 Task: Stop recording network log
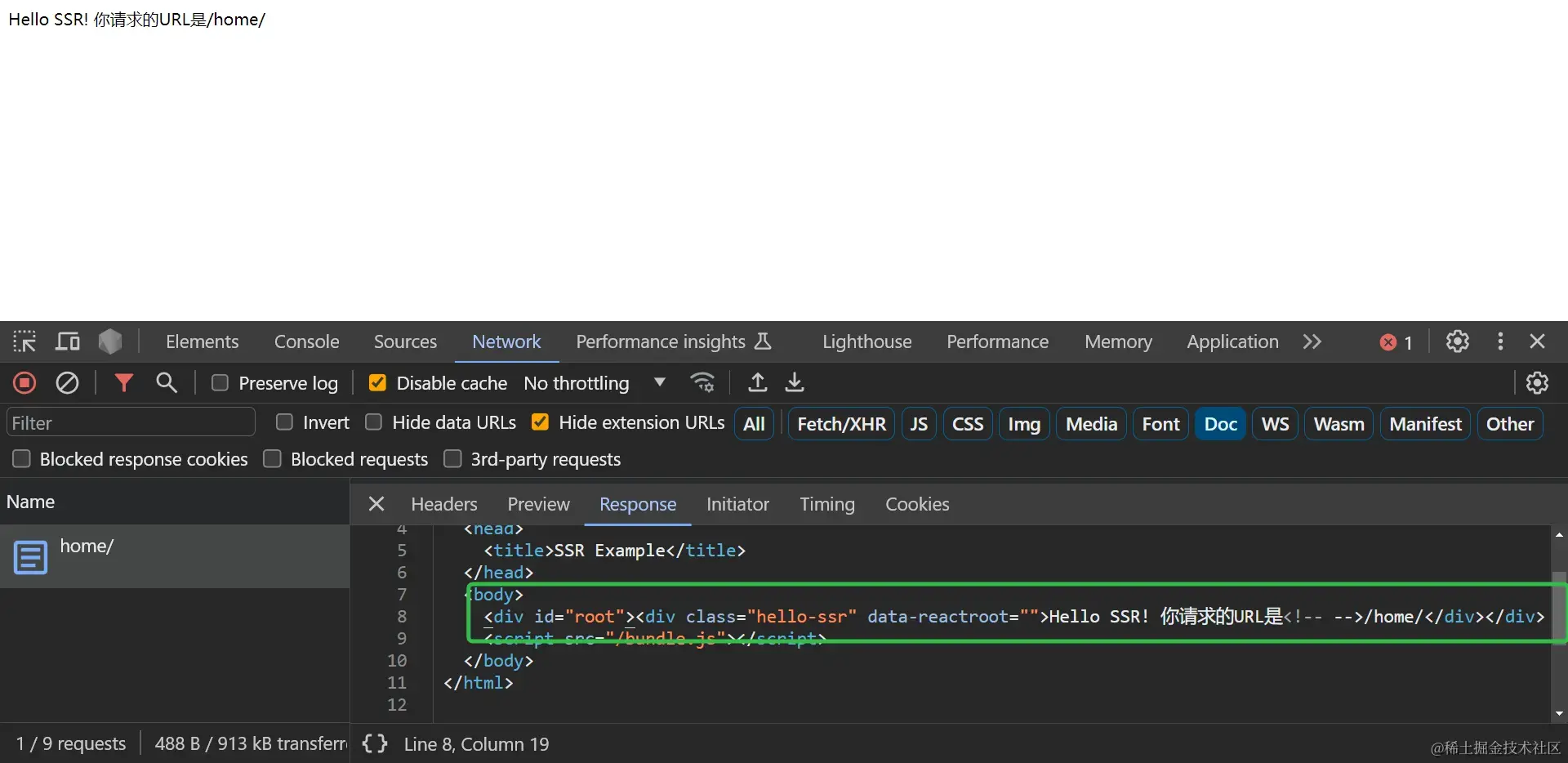pyautogui.click(x=24, y=383)
